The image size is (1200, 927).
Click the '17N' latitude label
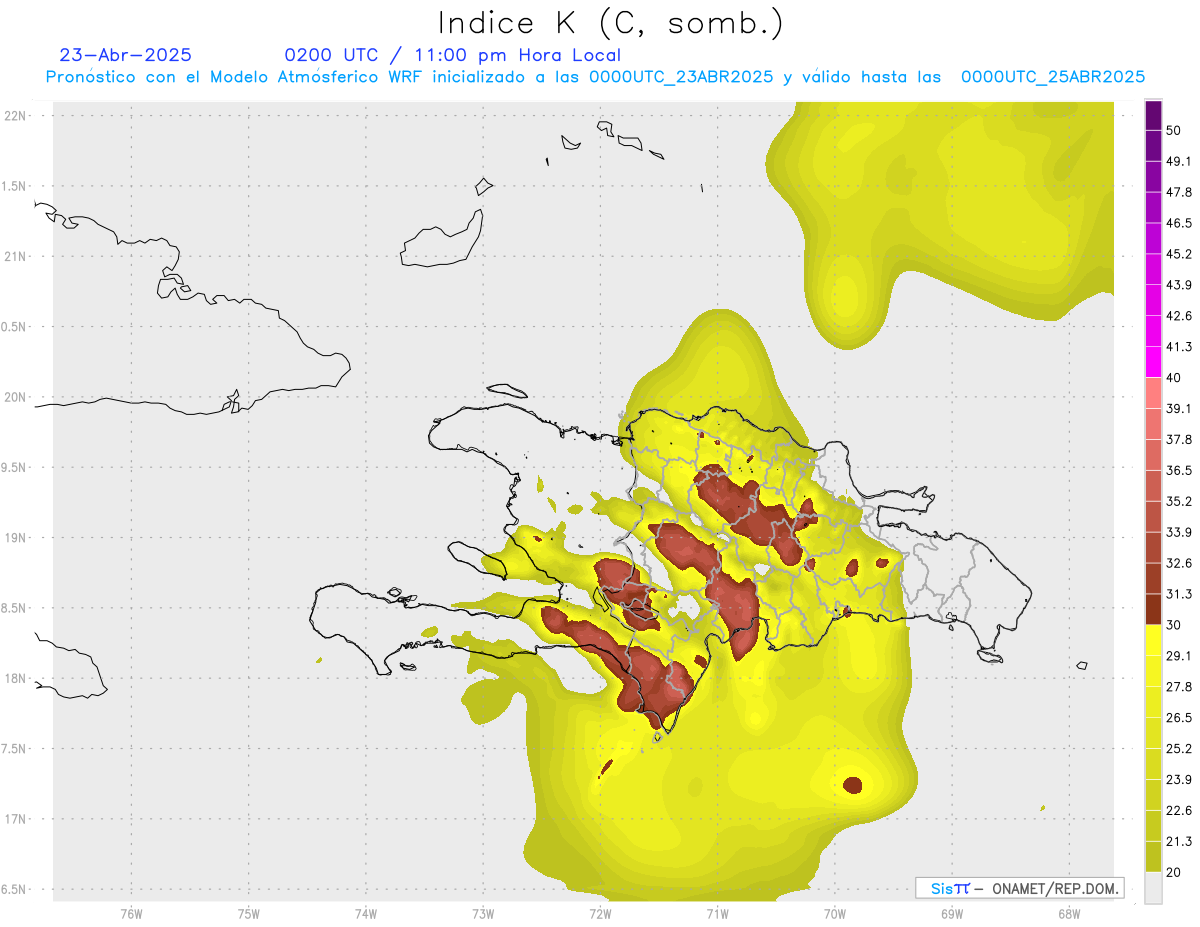pyautogui.click(x=16, y=819)
